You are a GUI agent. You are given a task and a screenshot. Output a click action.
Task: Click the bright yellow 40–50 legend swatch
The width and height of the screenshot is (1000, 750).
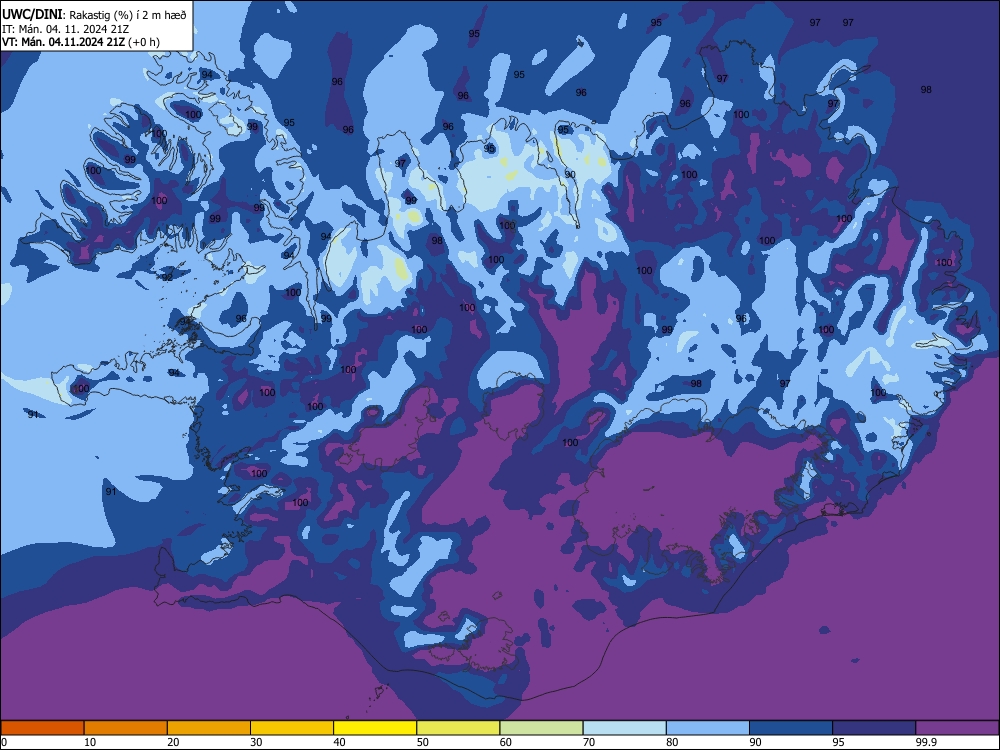click(375, 728)
